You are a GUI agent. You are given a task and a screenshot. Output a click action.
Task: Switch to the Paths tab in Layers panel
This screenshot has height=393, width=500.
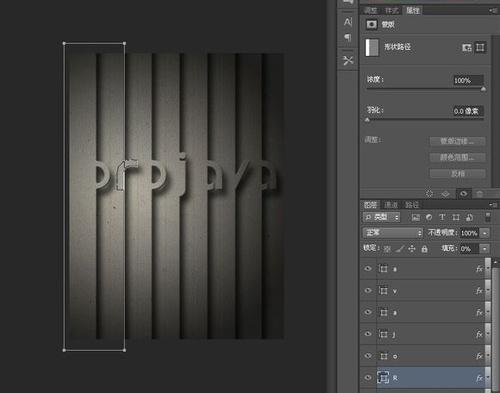[412, 205]
